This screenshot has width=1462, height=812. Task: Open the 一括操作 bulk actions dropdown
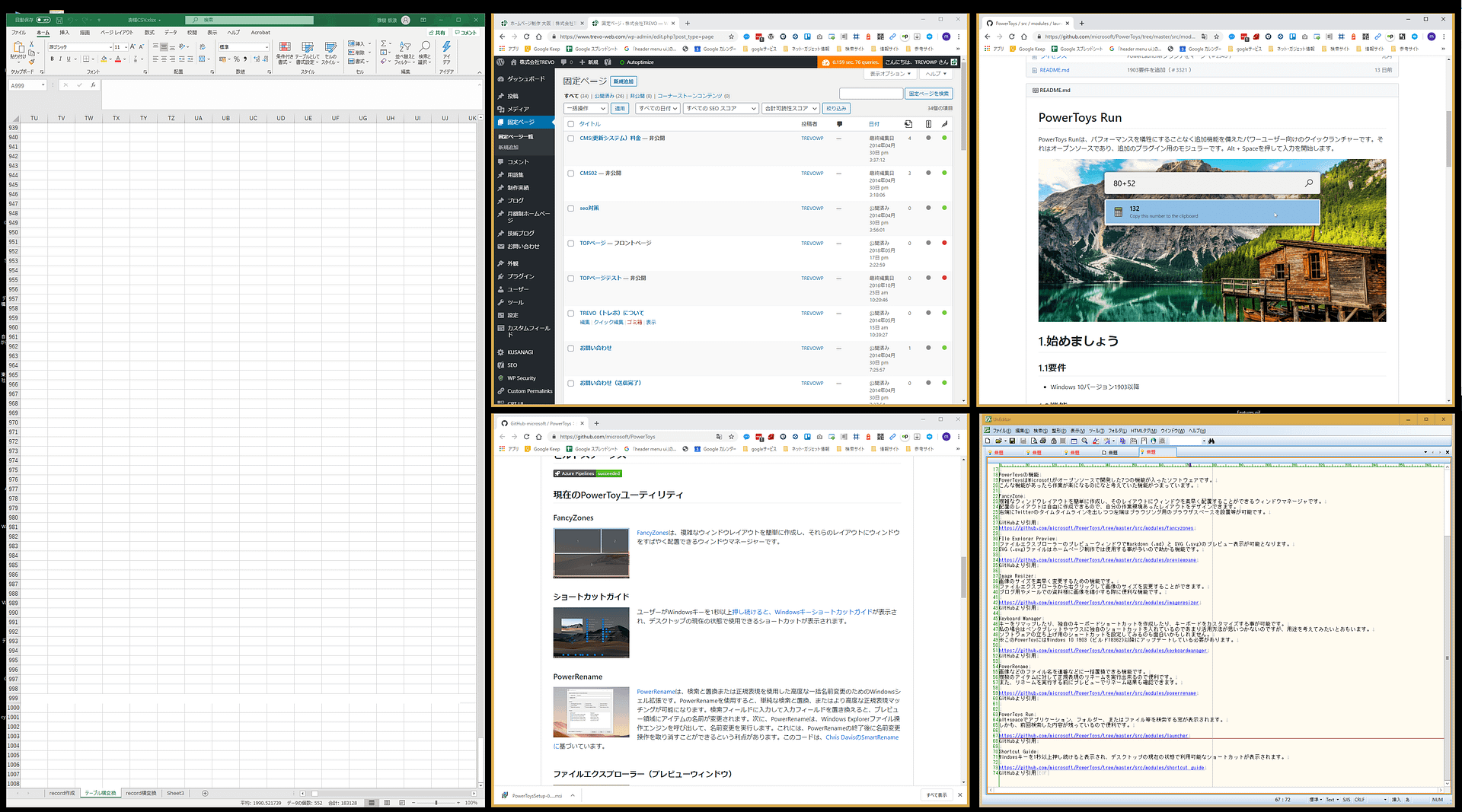(586, 108)
